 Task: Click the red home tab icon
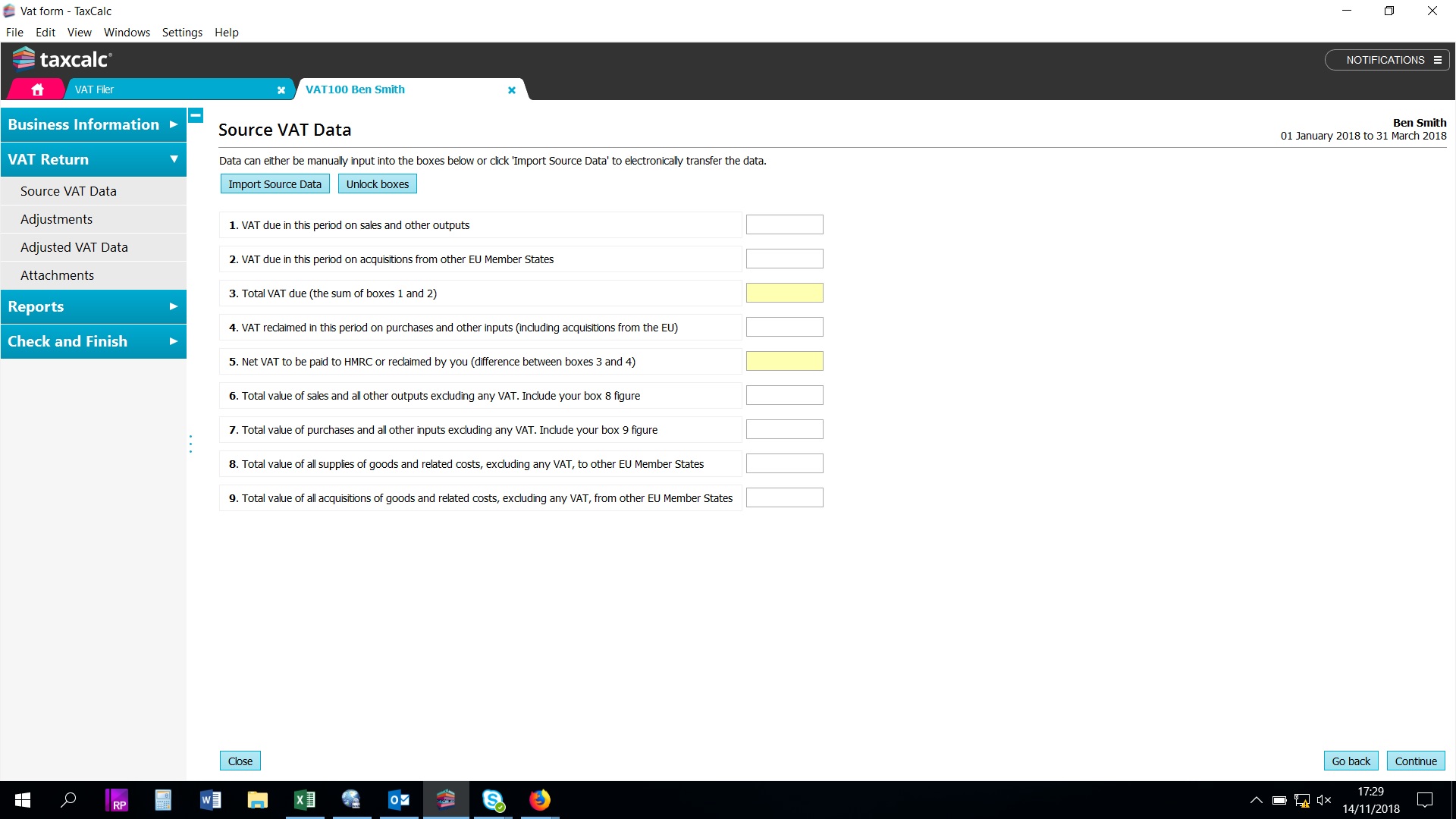coord(37,89)
